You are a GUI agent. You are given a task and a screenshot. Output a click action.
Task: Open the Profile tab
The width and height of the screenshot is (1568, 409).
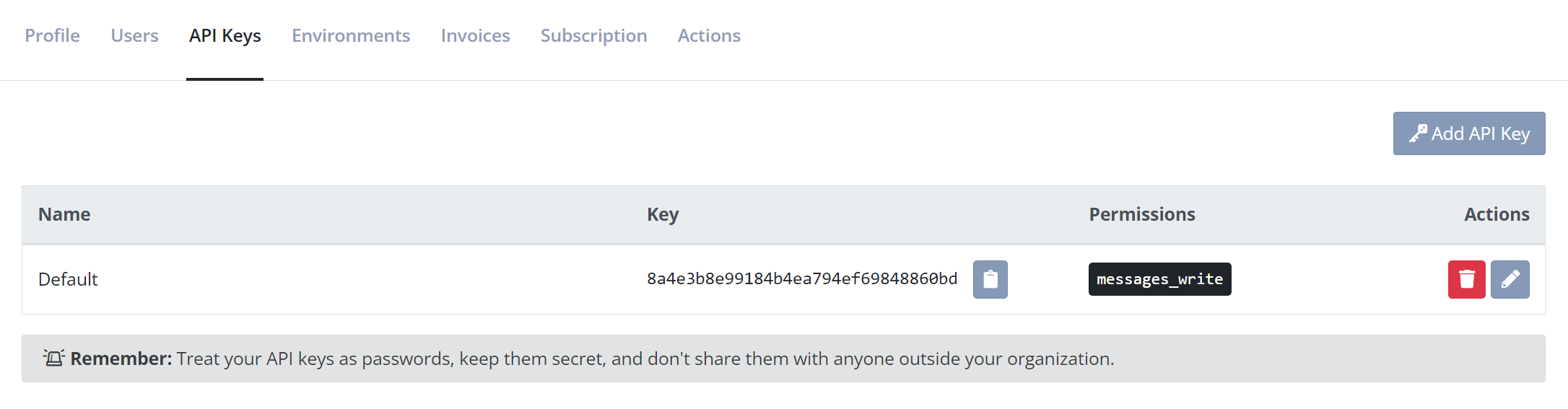pos(52,35)
